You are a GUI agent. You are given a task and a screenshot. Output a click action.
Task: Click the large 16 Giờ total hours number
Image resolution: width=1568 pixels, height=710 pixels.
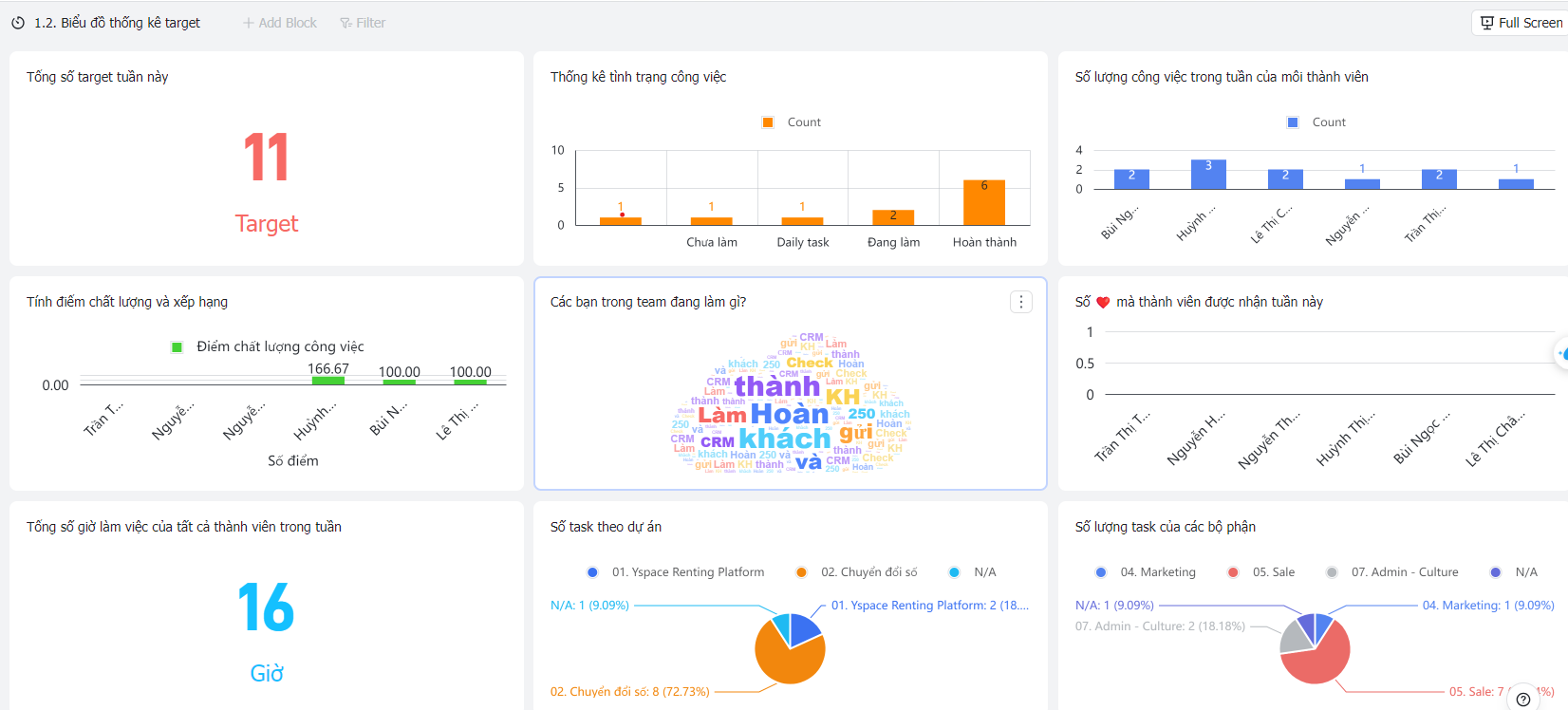click(266, 607)
